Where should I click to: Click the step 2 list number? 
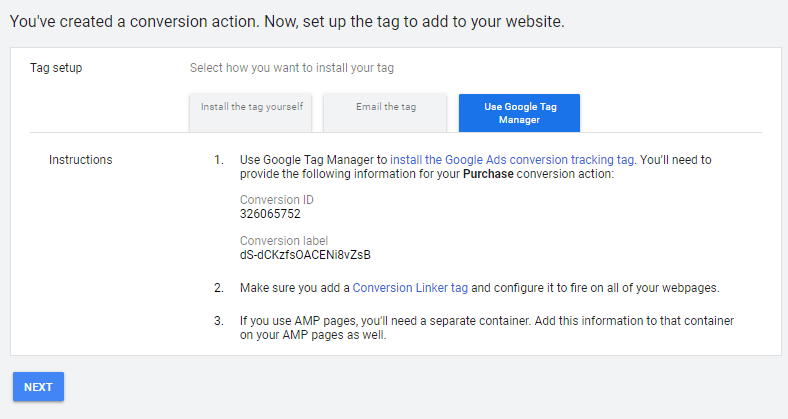tap(219, 288)
